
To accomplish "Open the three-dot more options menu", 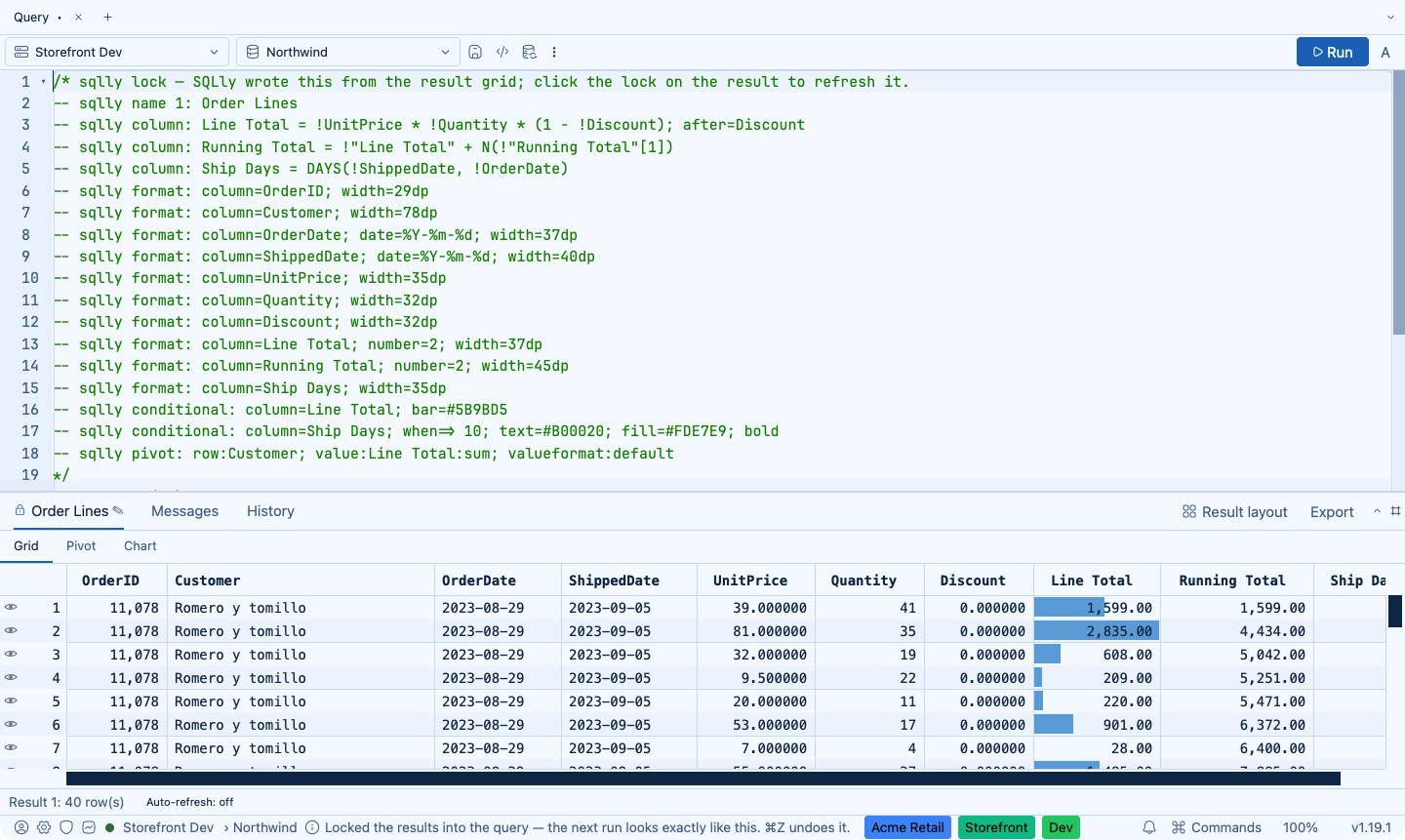I will (554, 52).
